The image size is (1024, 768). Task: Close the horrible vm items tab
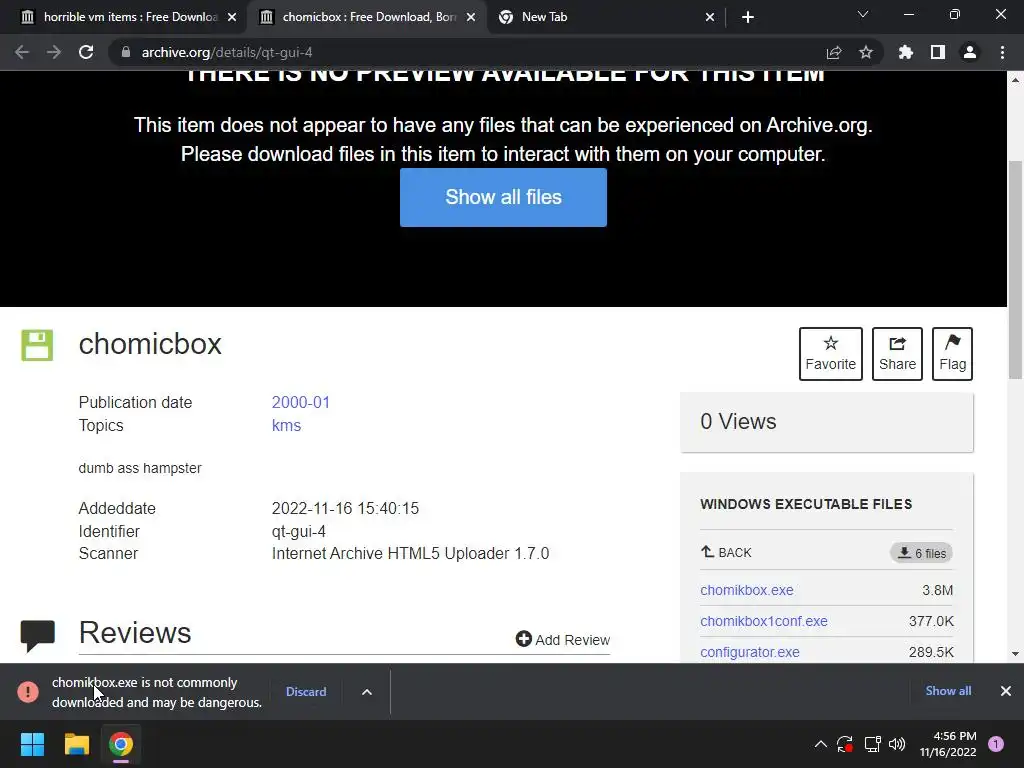pos(232,18)
